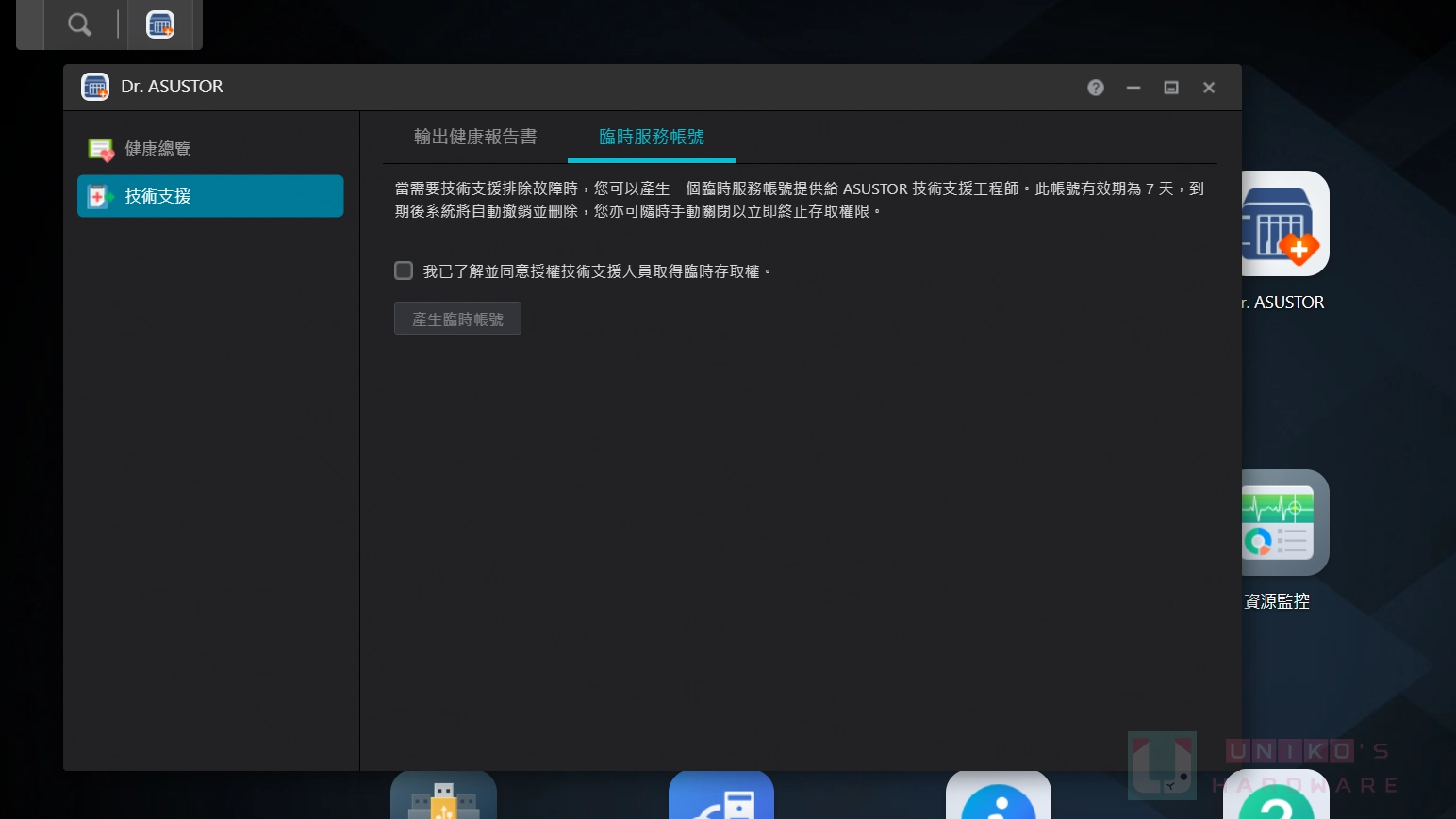Click the 技術支援 medical clipboard icon
Viewport: 1456px width, 819px height.
(100, 197)
